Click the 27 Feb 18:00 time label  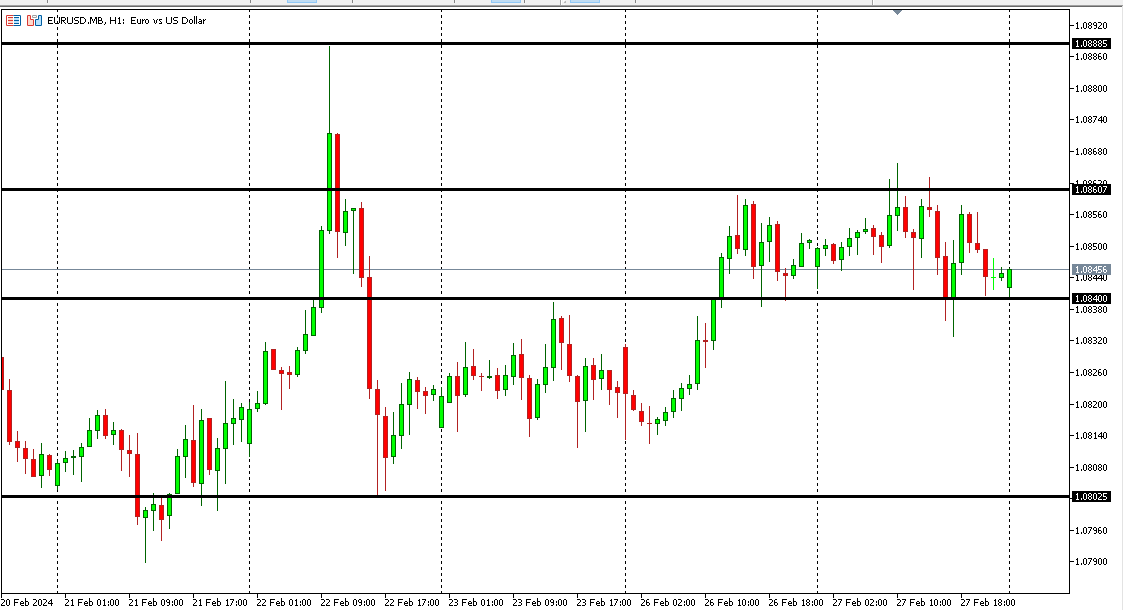pyautogui.click(x=988, y=603)
